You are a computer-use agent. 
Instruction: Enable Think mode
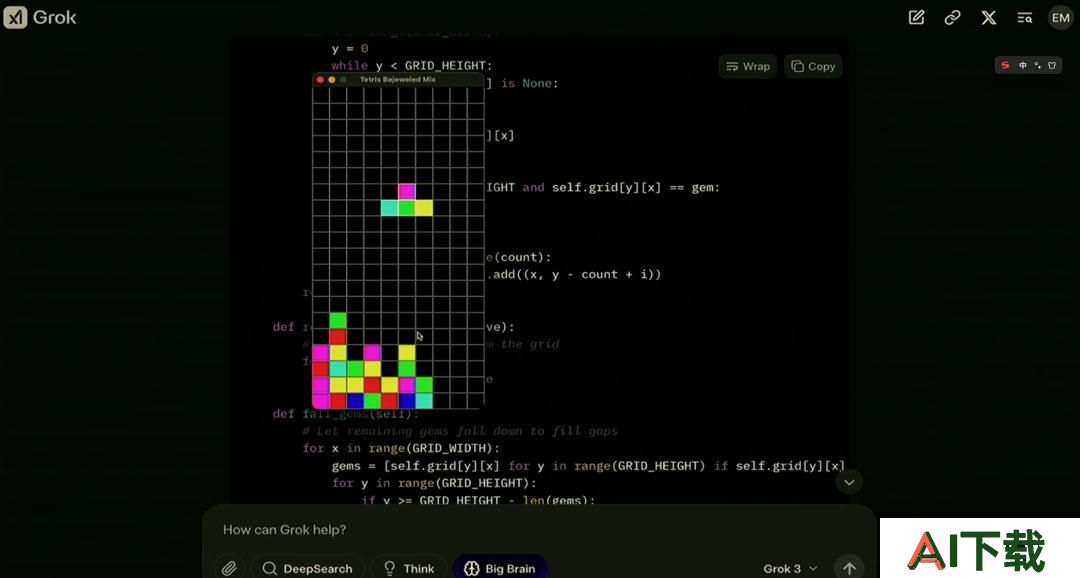[x=409, y=568]
